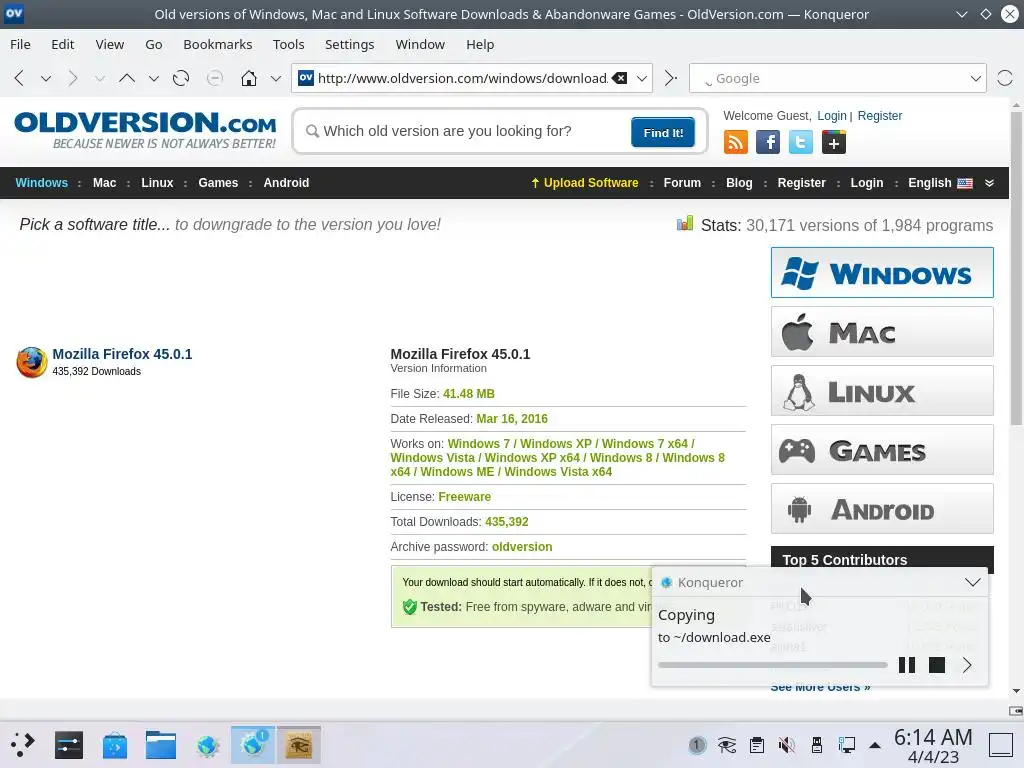Open the Home page icon
The width and height of the screenshot is (1024, 768).
pos(249,78)
